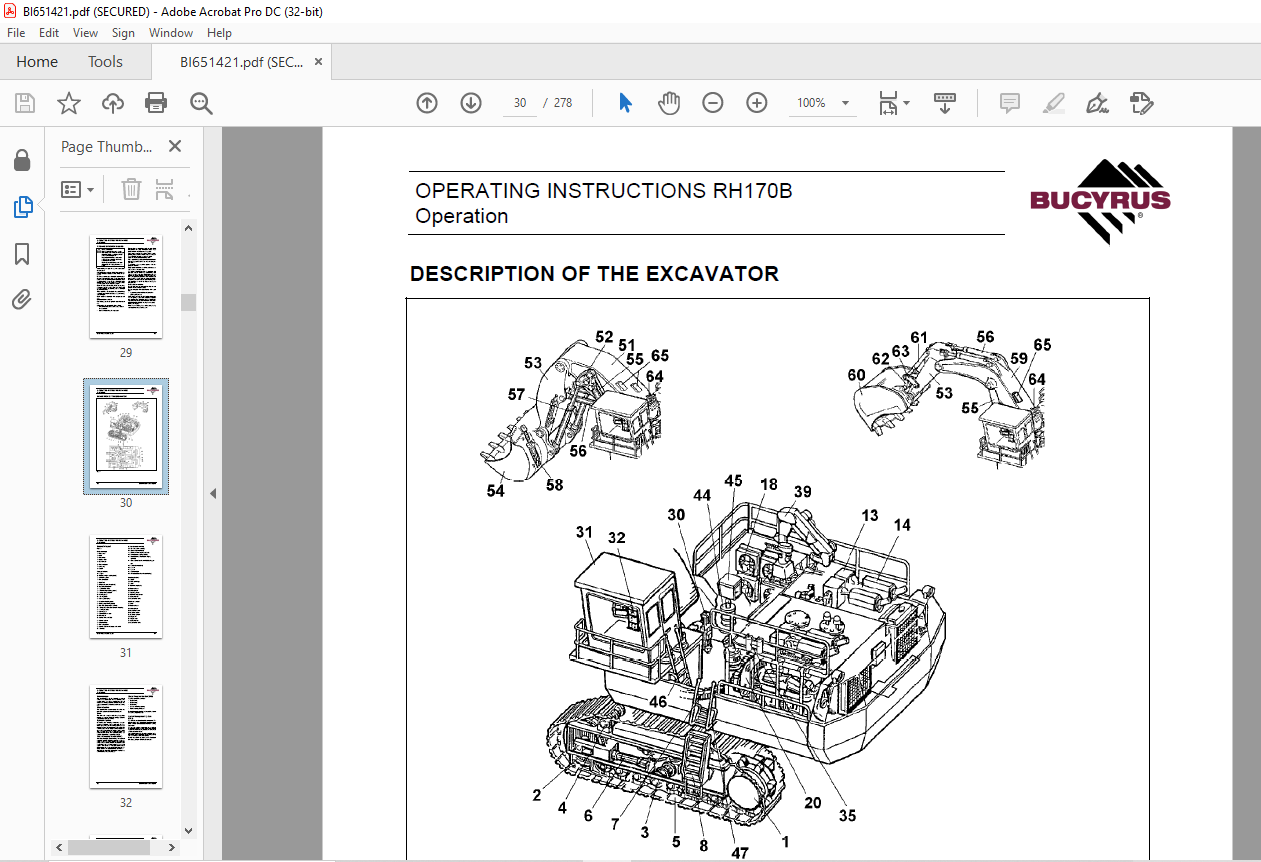The image size is (1261, 862).
Task: Click the Bucyrus logo
Action: tap(1100, 202)
